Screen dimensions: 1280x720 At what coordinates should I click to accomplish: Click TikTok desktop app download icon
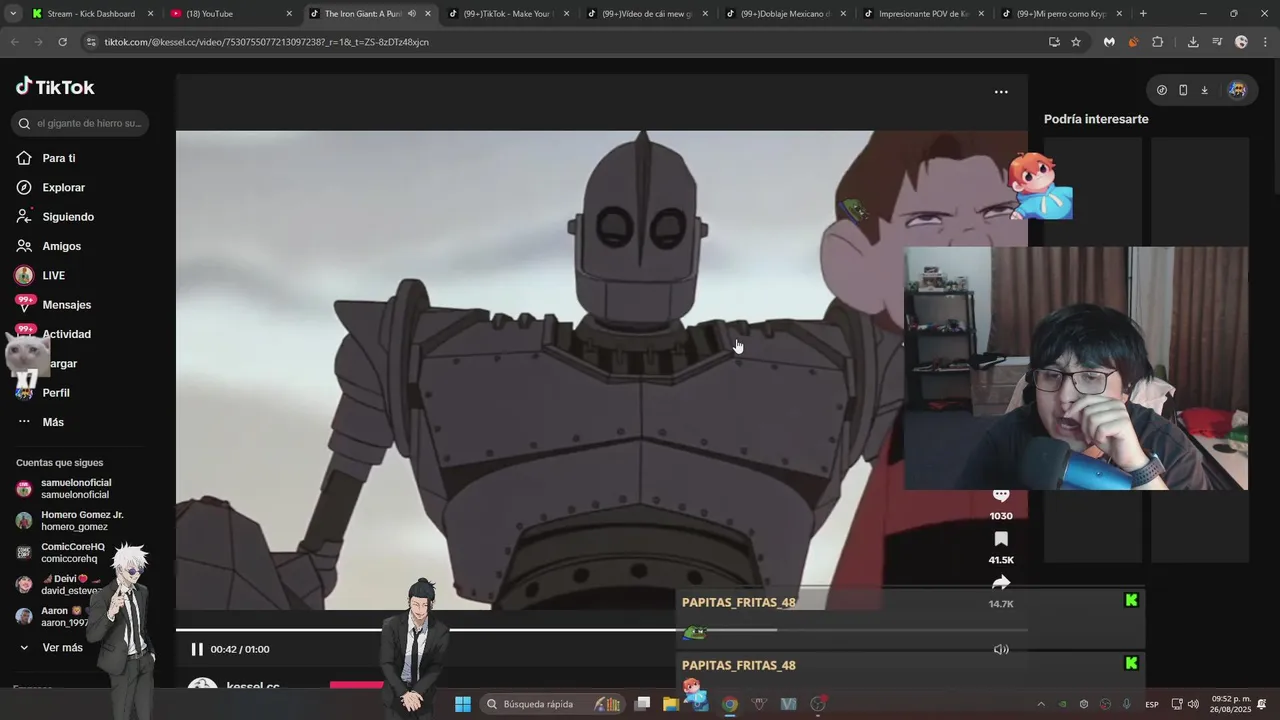pos(1204,90)
